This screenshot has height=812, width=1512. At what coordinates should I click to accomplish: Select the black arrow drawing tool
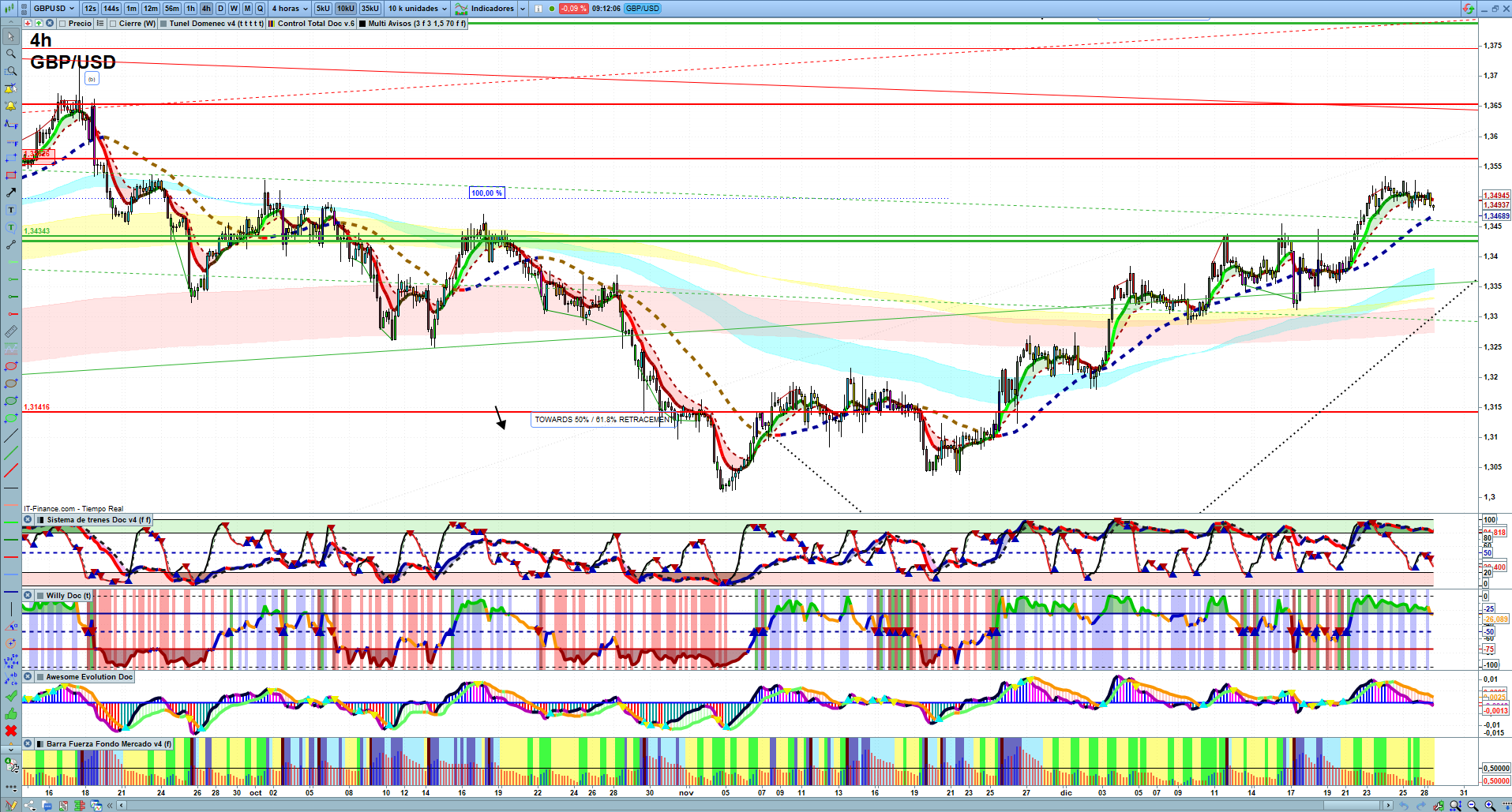point(11,193)
